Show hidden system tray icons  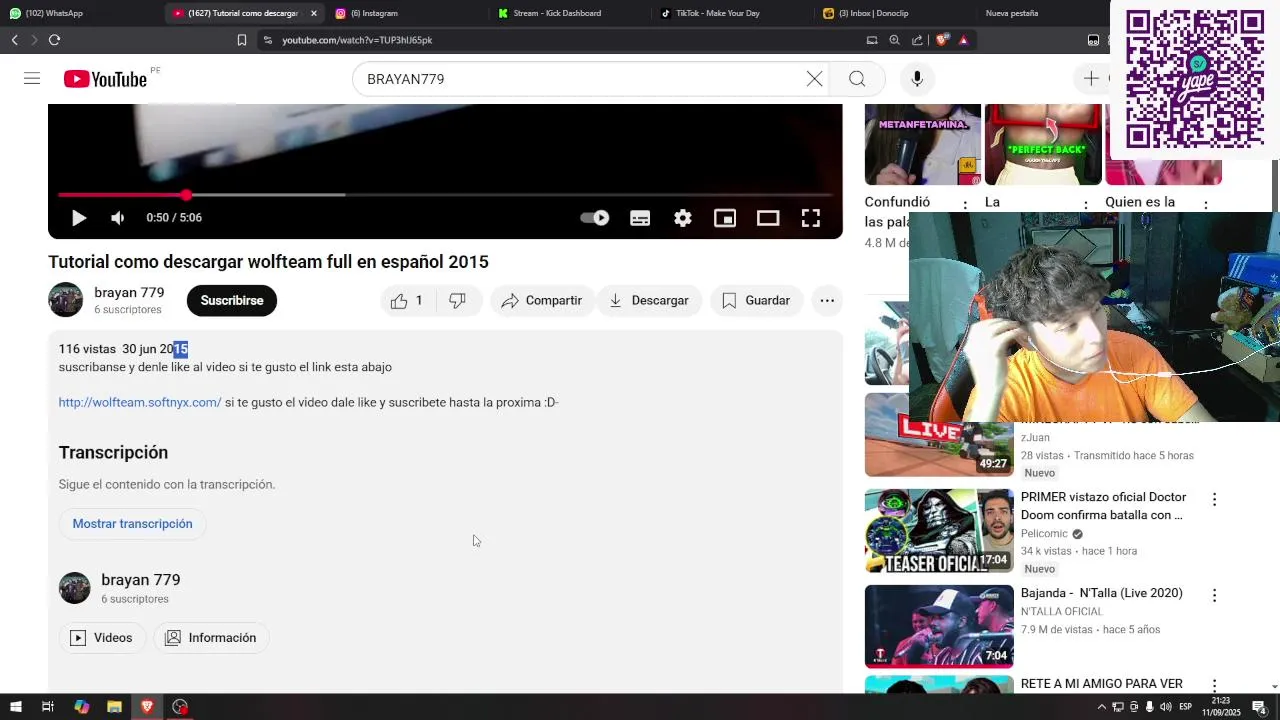pyautogui.click(x=1102, y=707)
